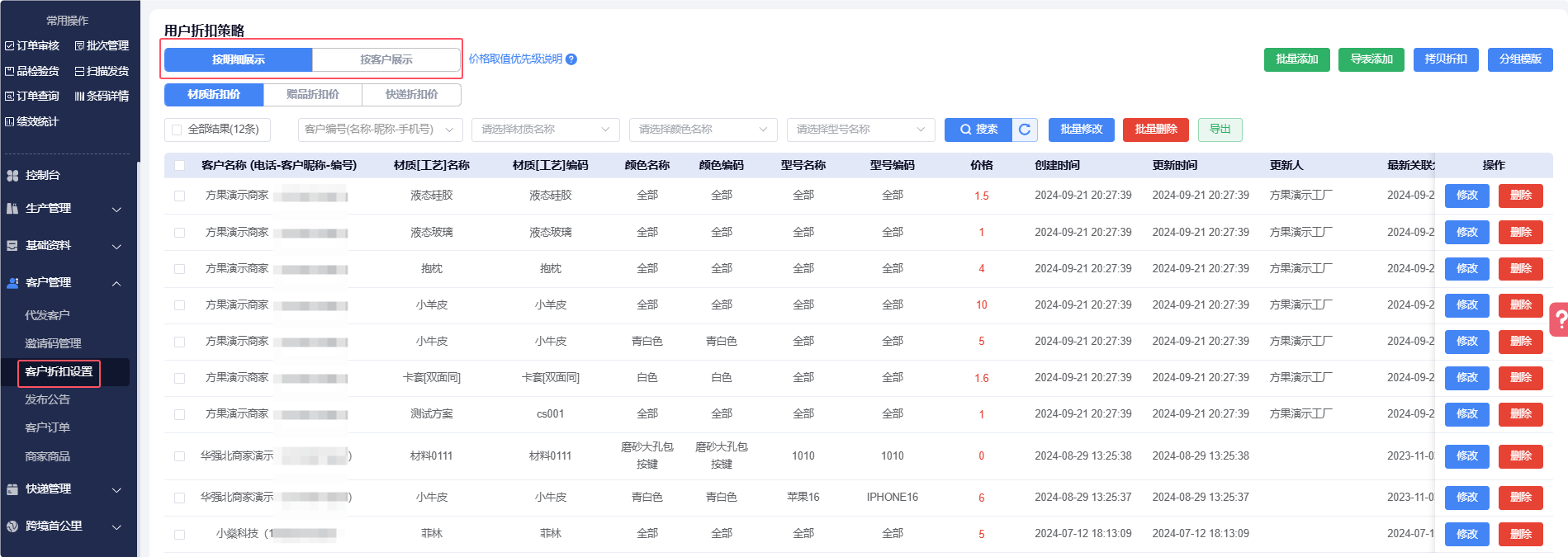The image size is (1568, 557).
Task: Tick the checkbox for the 液态硅胶 row
Action: pyautogui.click(x=179, y=196)
